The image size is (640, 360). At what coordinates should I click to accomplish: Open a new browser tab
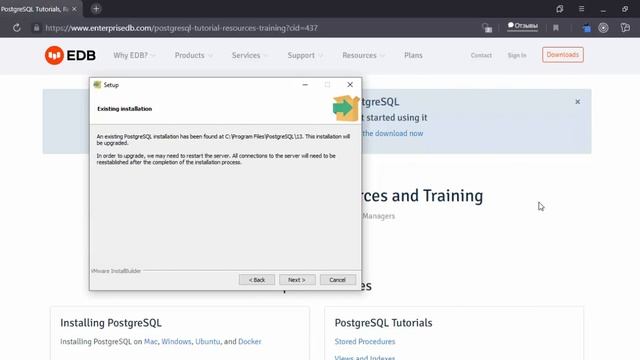(96, 9)
